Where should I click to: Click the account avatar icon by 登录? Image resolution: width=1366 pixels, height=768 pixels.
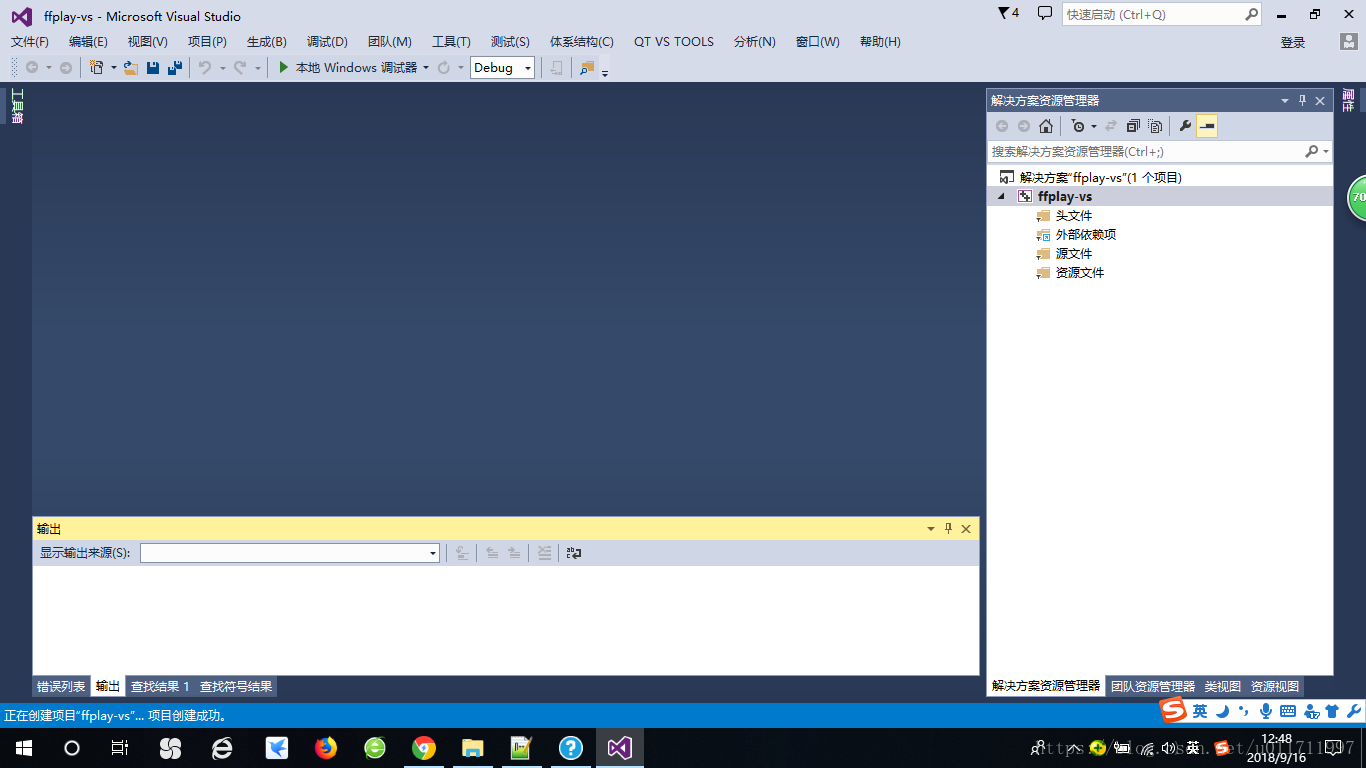(x=1349, y=41)
